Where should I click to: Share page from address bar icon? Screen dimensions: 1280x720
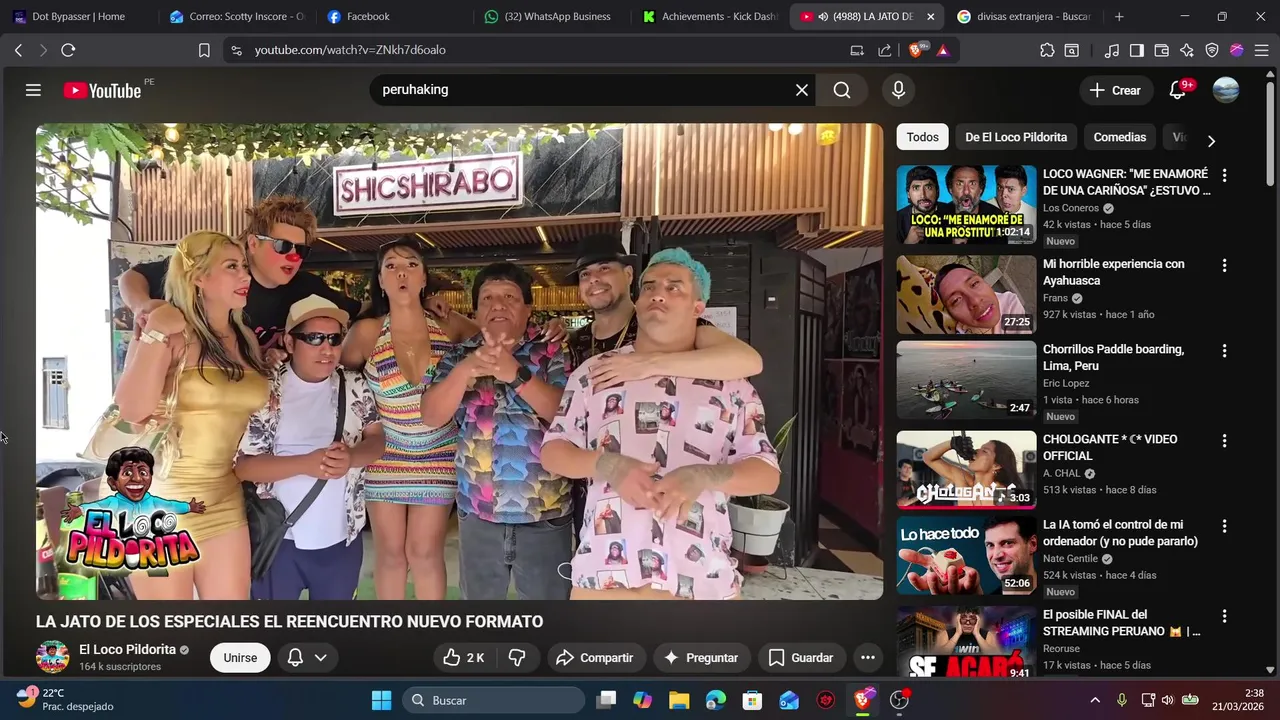[885, 50]
